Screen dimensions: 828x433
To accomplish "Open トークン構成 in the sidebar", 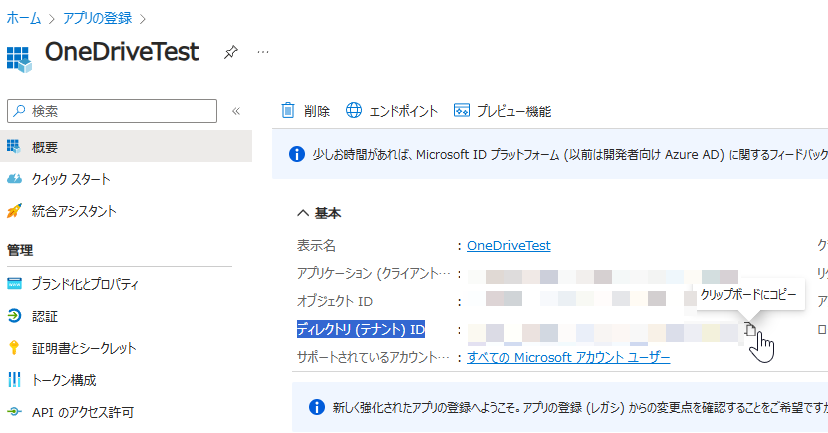I will [64, 380].
